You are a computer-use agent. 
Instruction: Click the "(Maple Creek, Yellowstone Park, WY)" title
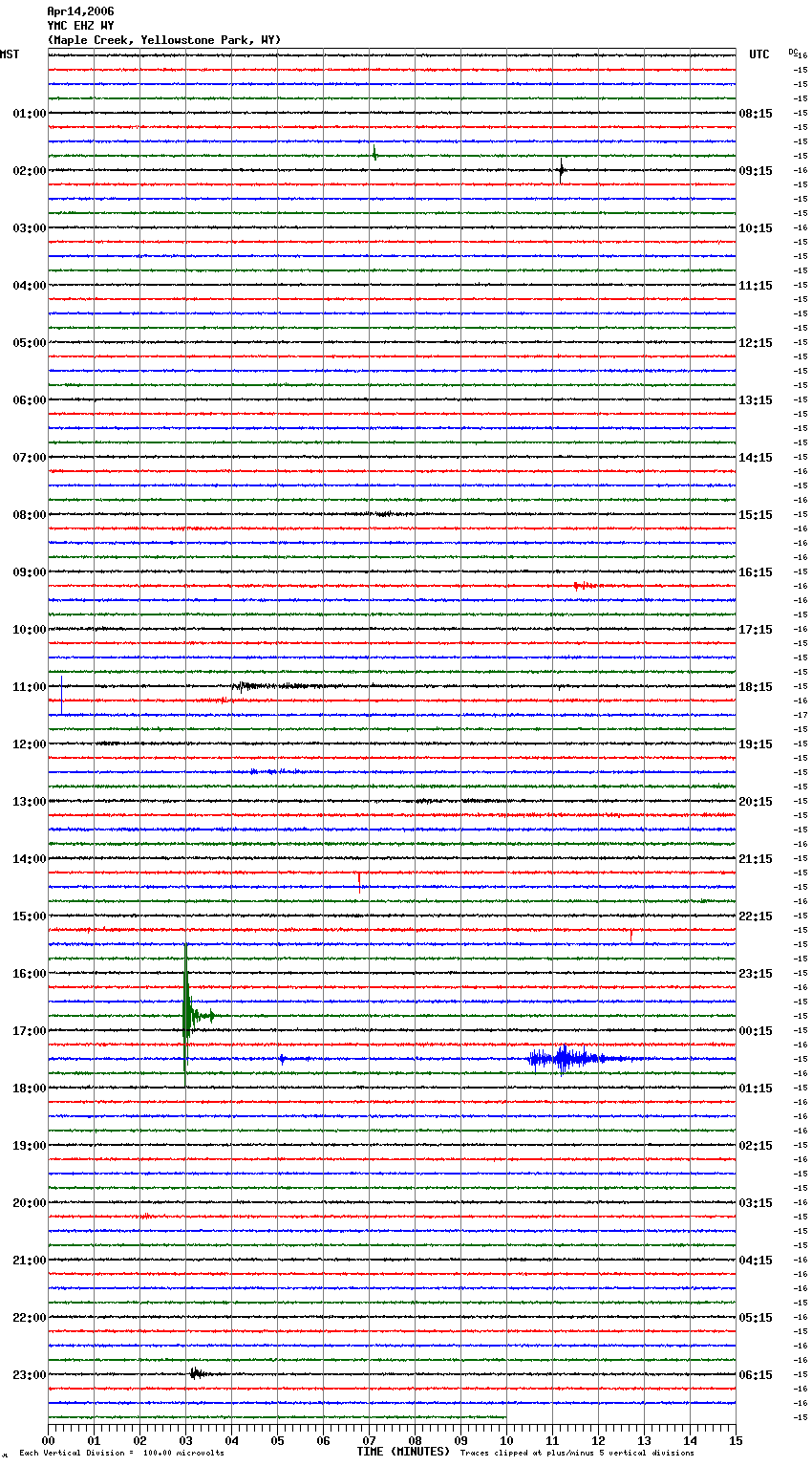tap(164, 40)
